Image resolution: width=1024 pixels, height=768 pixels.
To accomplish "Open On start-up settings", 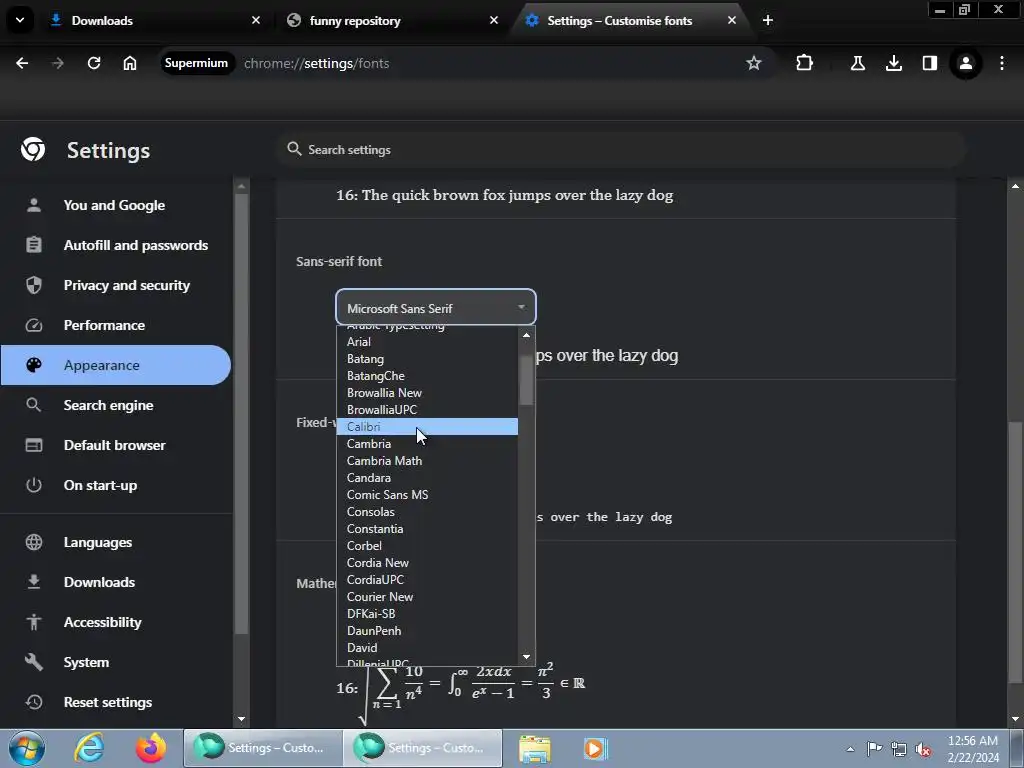I will coord(115,485).
